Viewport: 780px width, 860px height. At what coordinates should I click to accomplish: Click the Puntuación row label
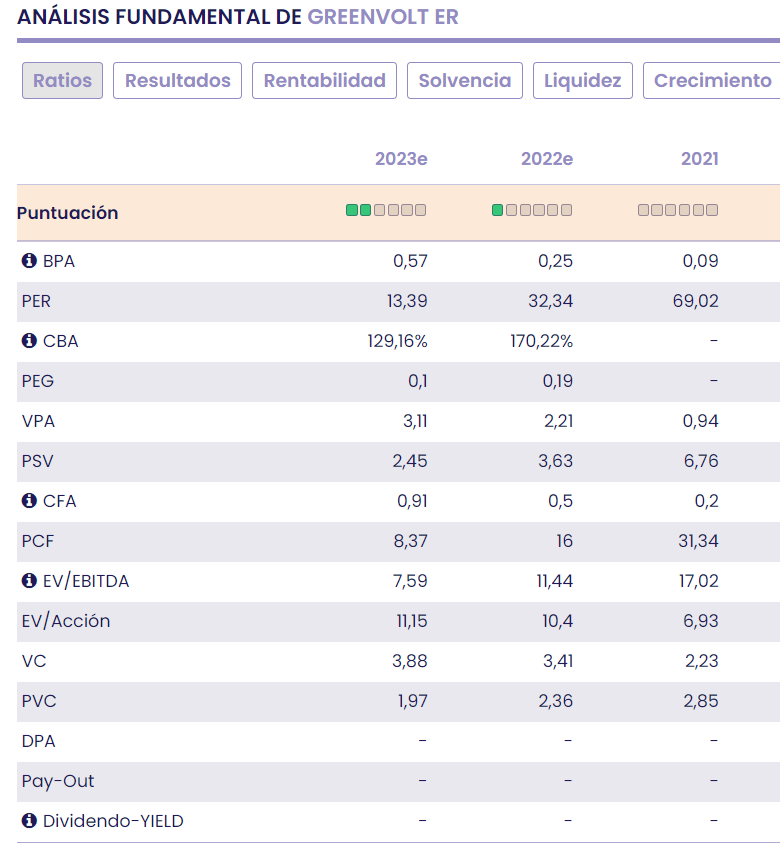coord(67,213)
